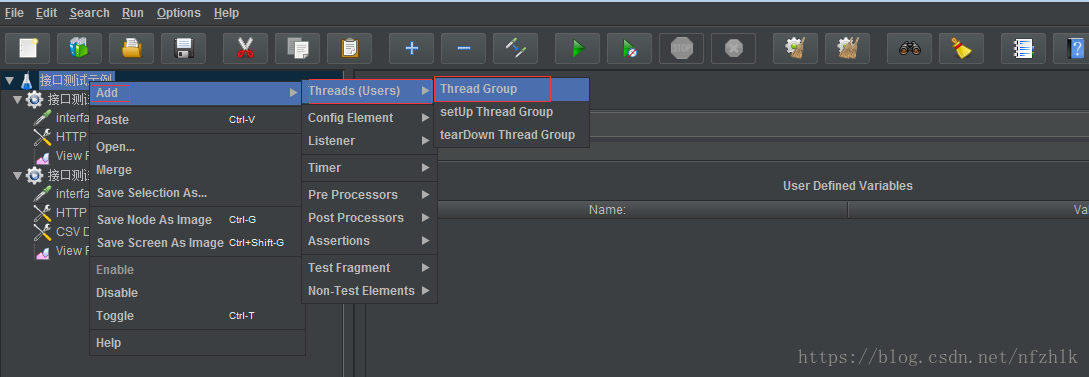Click Start no pauses icon
The height and width of the screenshot is (377, 1089).
point(629,49)
